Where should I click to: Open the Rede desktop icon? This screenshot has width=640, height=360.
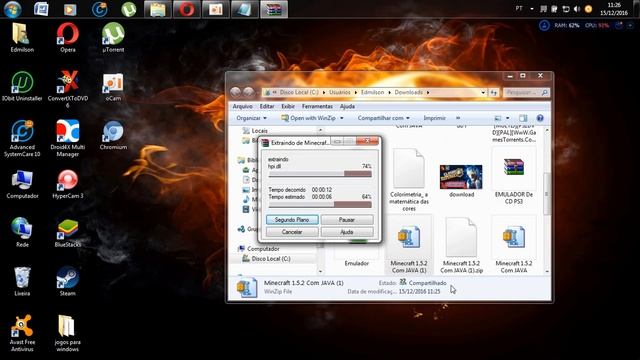tap(22, 233)
